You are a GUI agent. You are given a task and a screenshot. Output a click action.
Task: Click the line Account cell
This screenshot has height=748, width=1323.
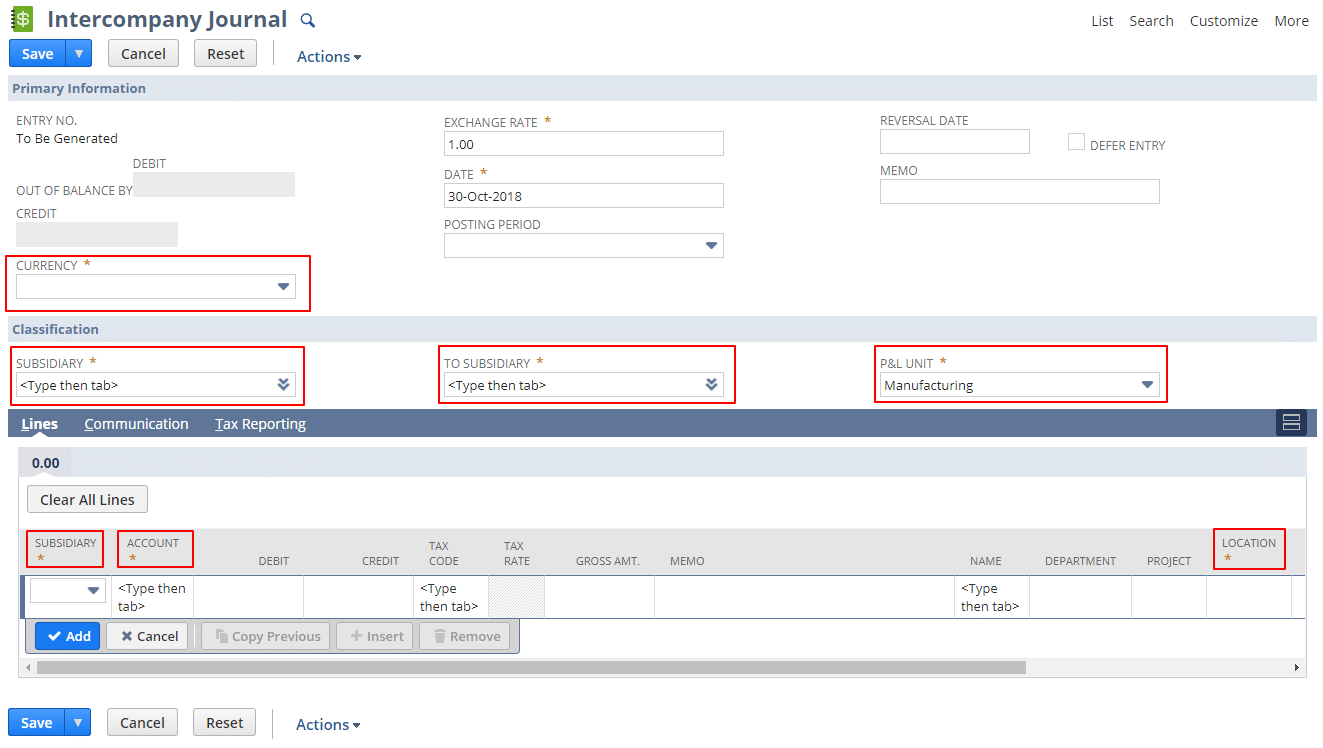[153, 597]
